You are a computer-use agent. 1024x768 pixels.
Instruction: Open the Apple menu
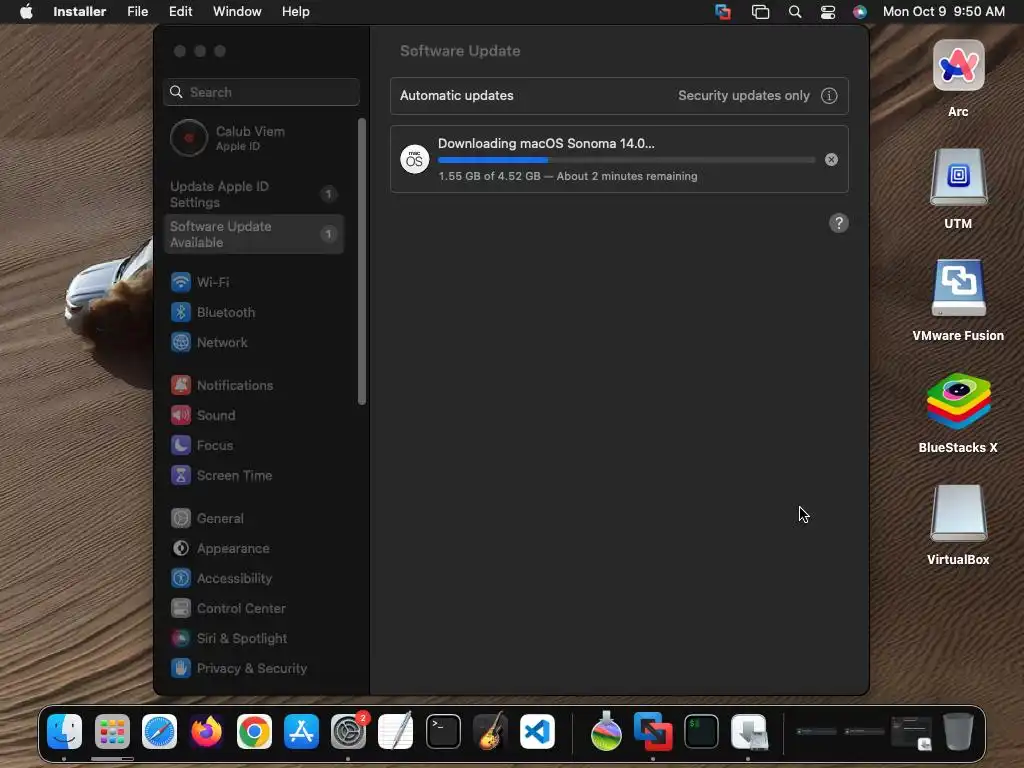coord(26,12)
